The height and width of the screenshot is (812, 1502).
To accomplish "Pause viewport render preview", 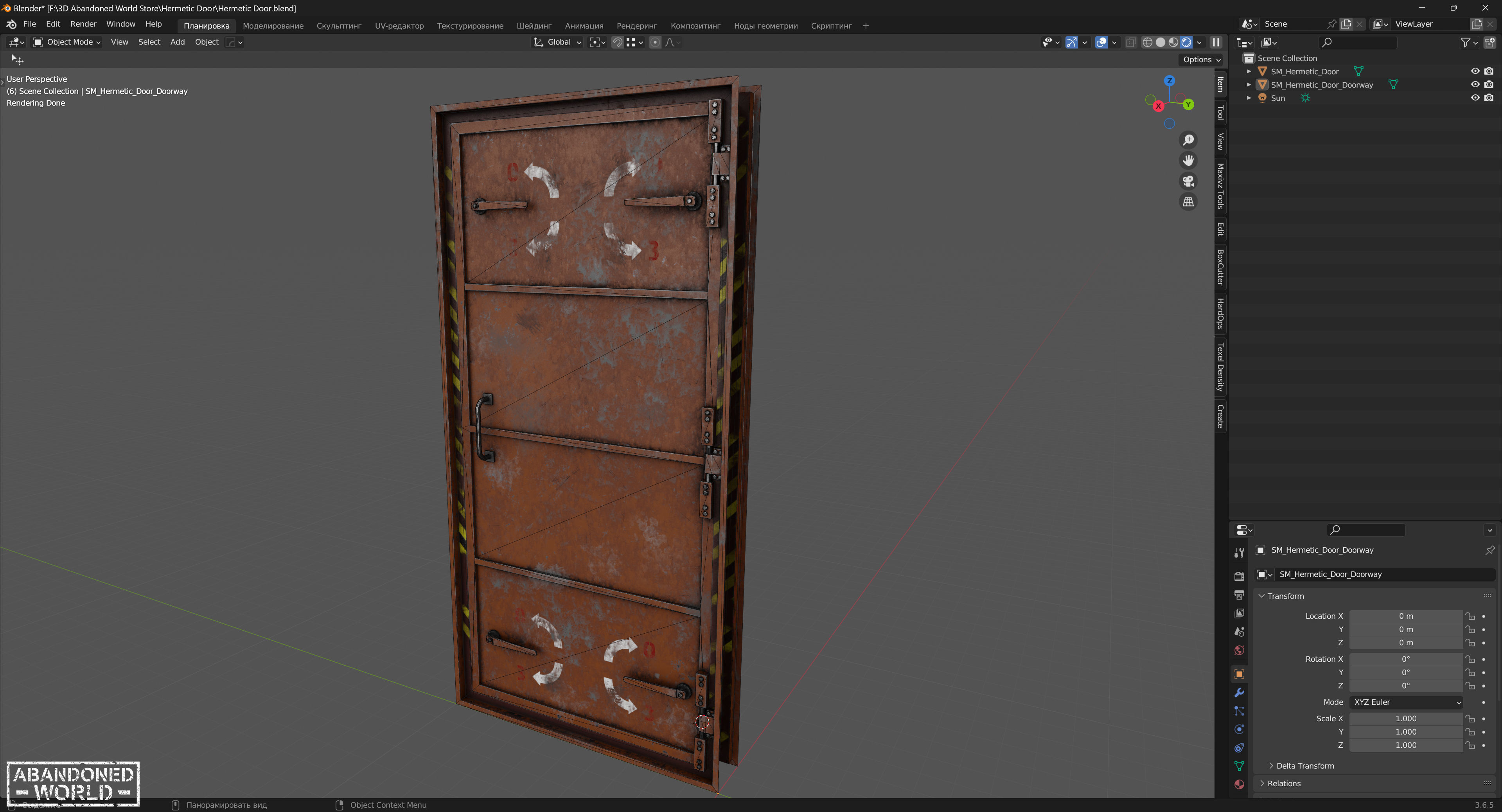I will tap(1216, 42).
